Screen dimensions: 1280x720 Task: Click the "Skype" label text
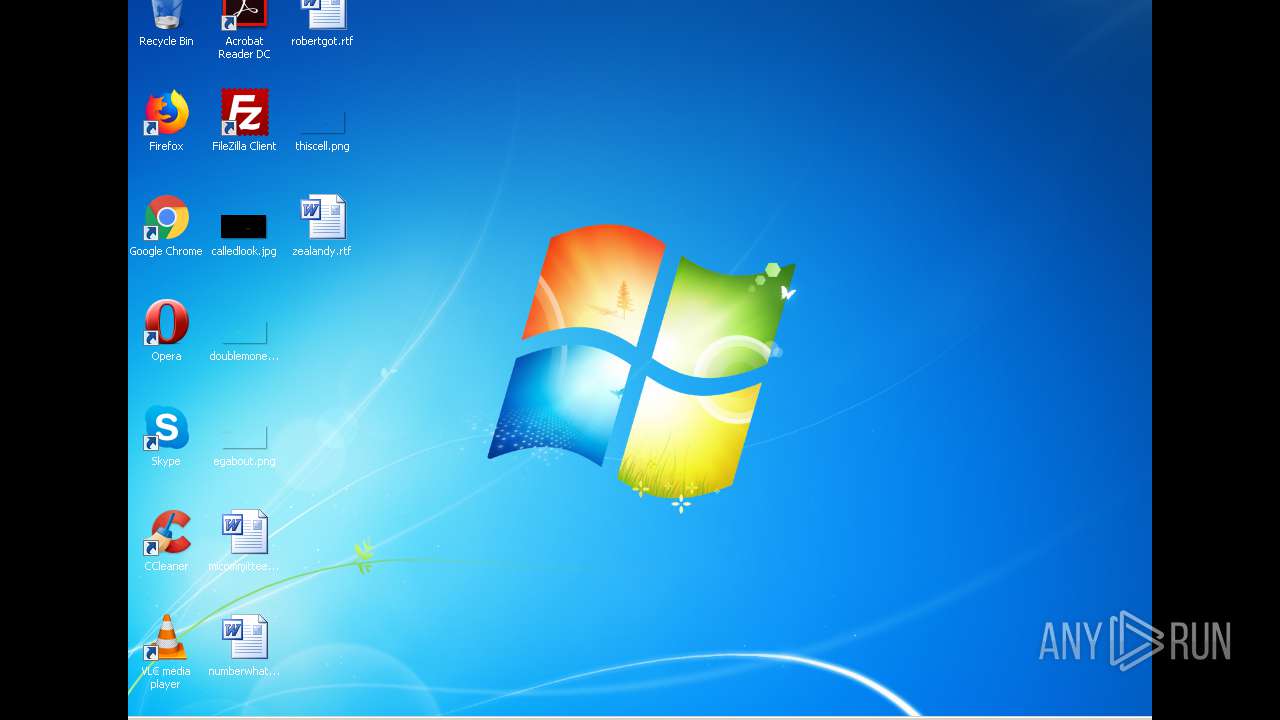click(x=166, y=461)
